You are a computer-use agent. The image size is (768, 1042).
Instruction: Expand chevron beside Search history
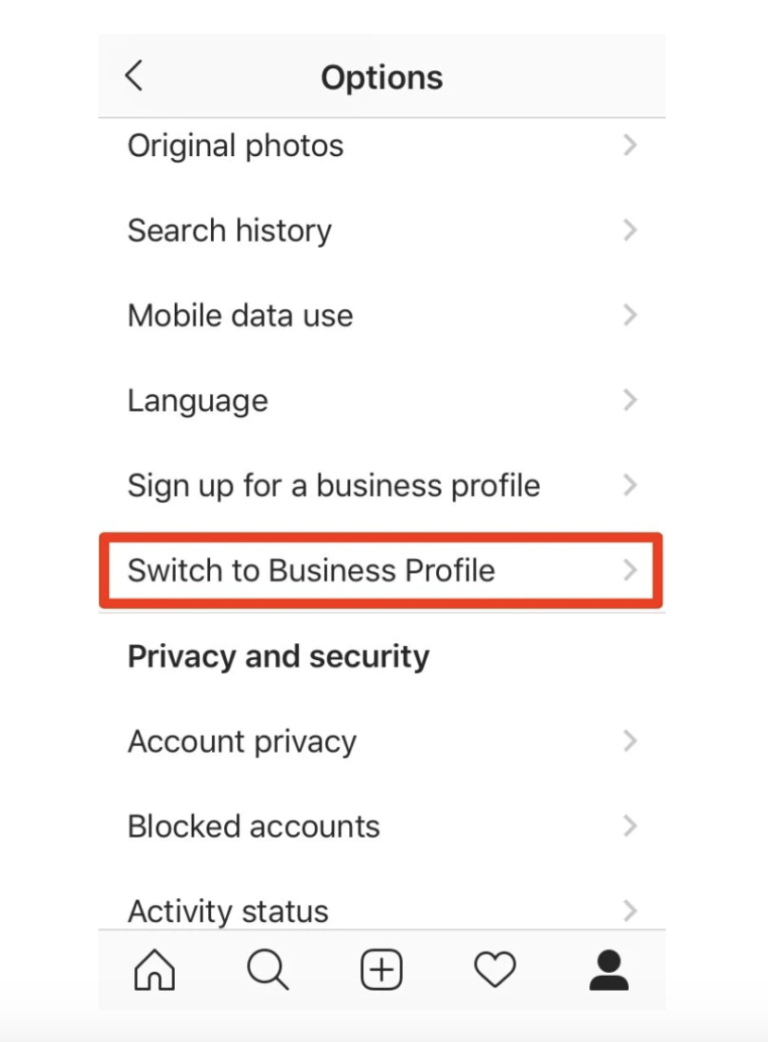tap(630, 230)
